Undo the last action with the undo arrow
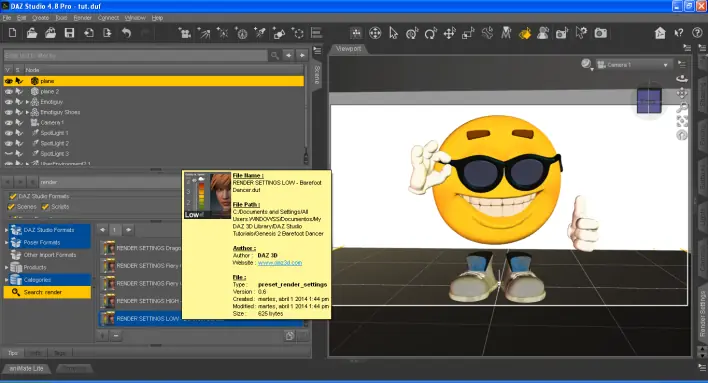Screen dimensions: 708x383 [126, 33]
